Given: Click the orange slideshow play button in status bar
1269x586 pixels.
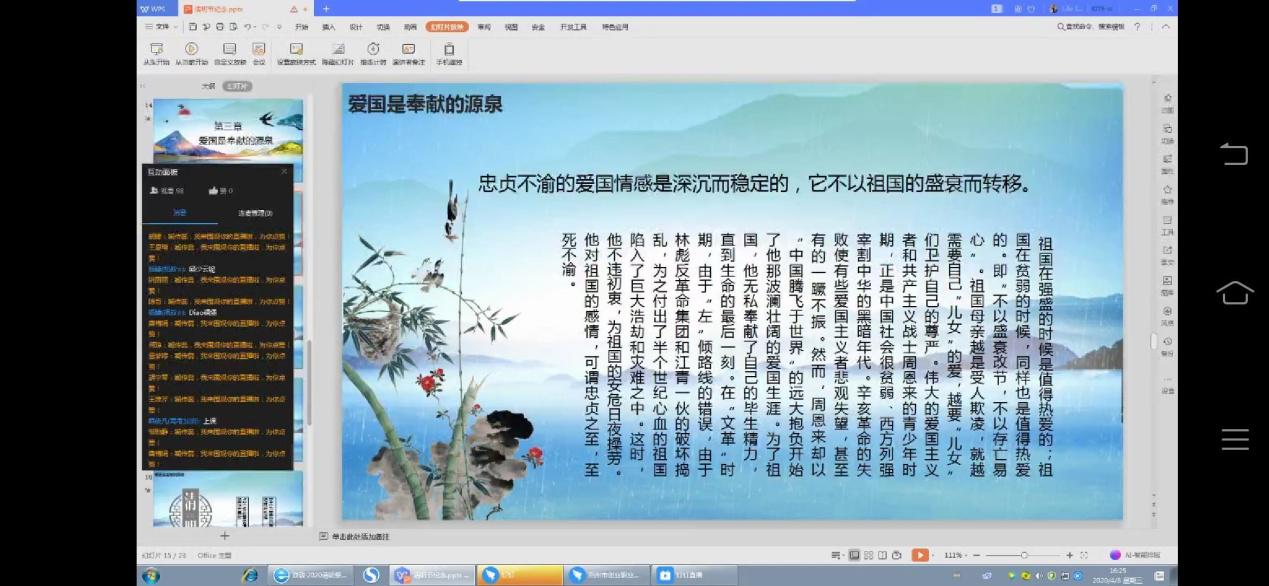Looking at the screenshot, I should pyautogui.click(x=920, y=555).
